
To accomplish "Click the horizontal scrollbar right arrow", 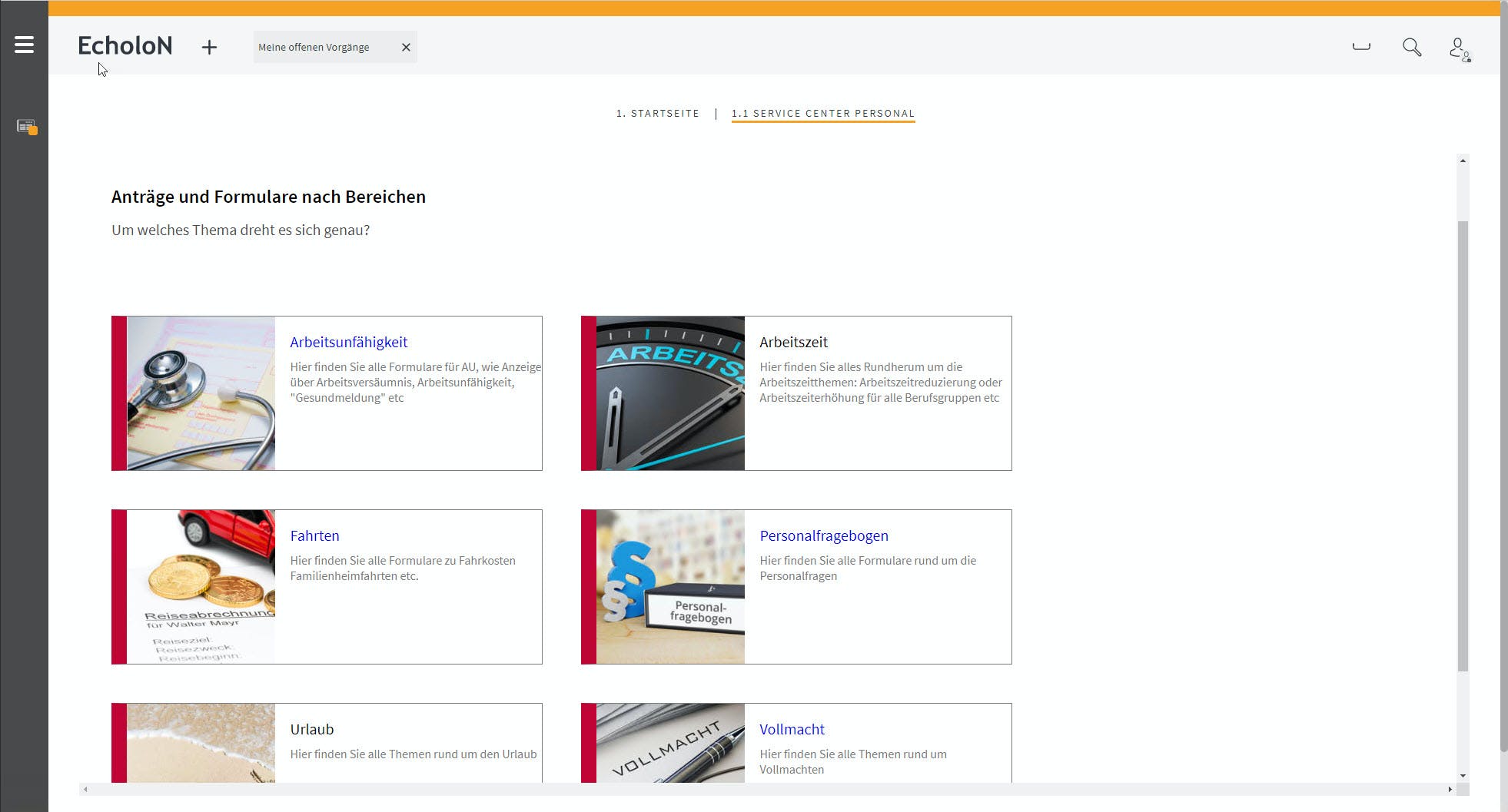I will click(x=1450, y=789).
